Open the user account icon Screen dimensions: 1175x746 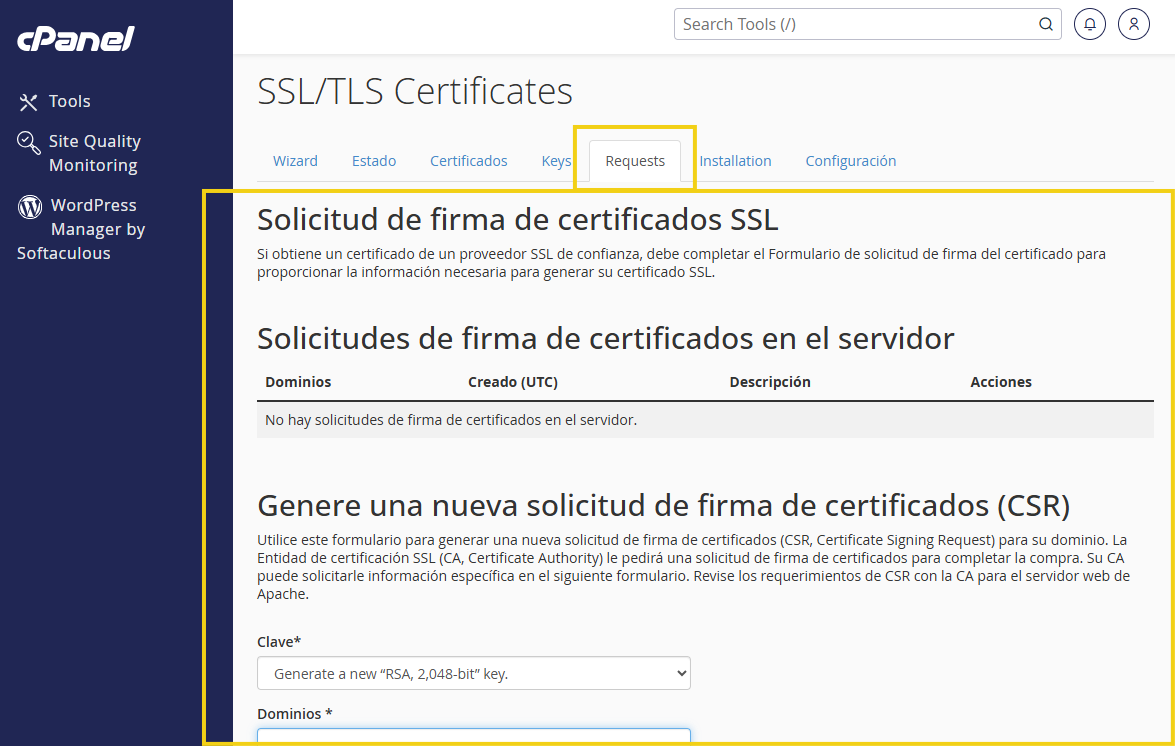pos(1134,24)
